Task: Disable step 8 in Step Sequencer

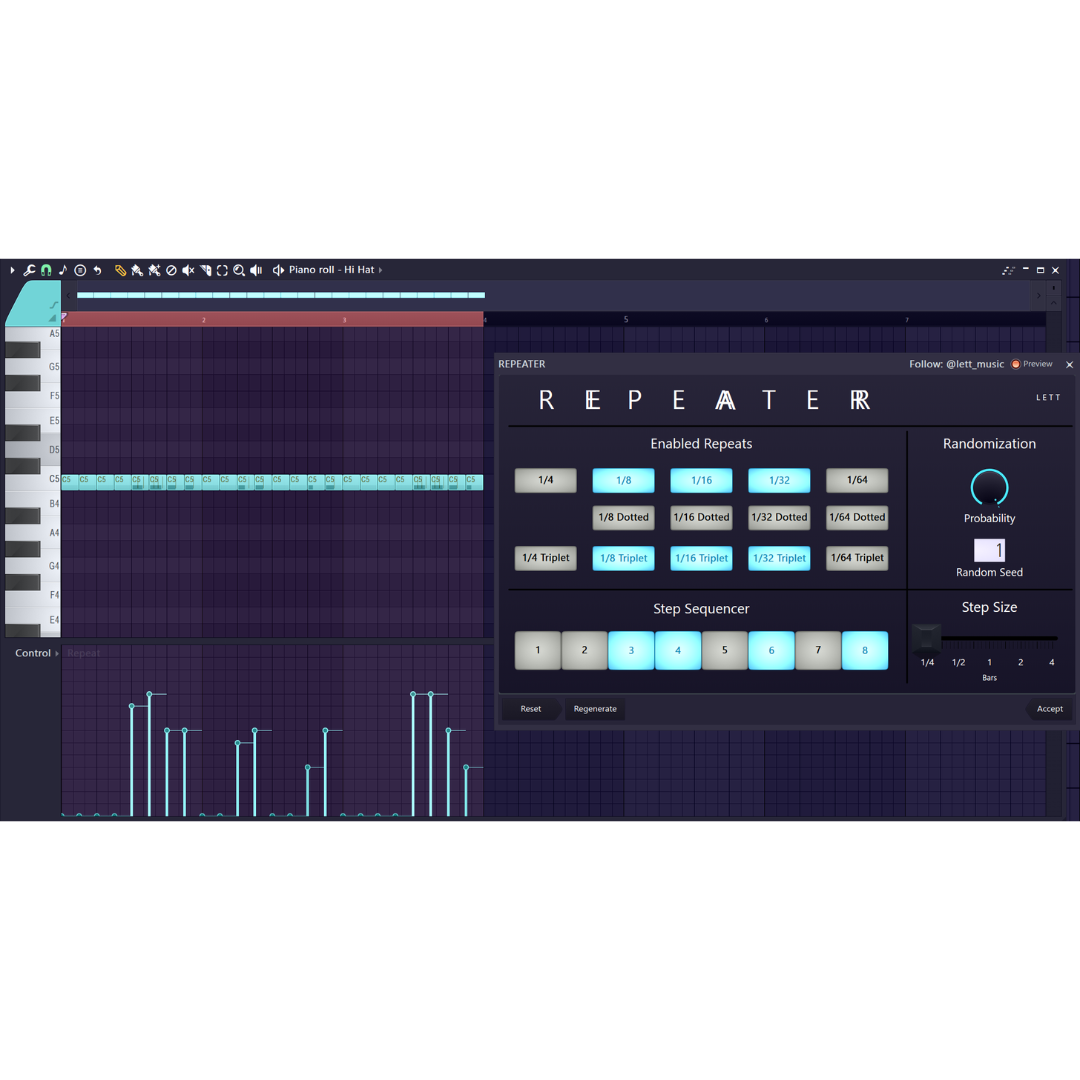Action: pos(864,650)
